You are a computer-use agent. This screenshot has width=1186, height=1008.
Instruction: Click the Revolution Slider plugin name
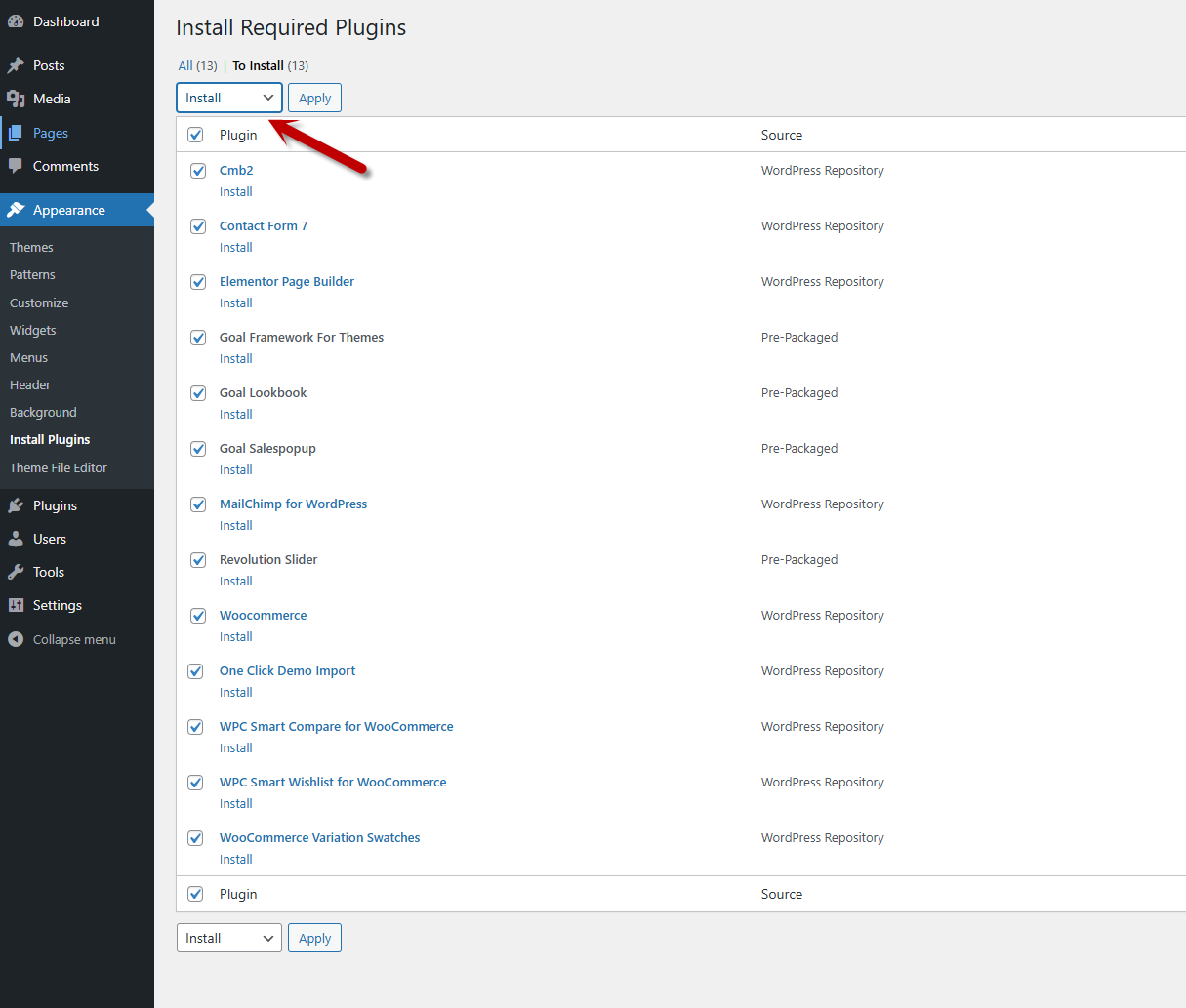click(268, 560)
